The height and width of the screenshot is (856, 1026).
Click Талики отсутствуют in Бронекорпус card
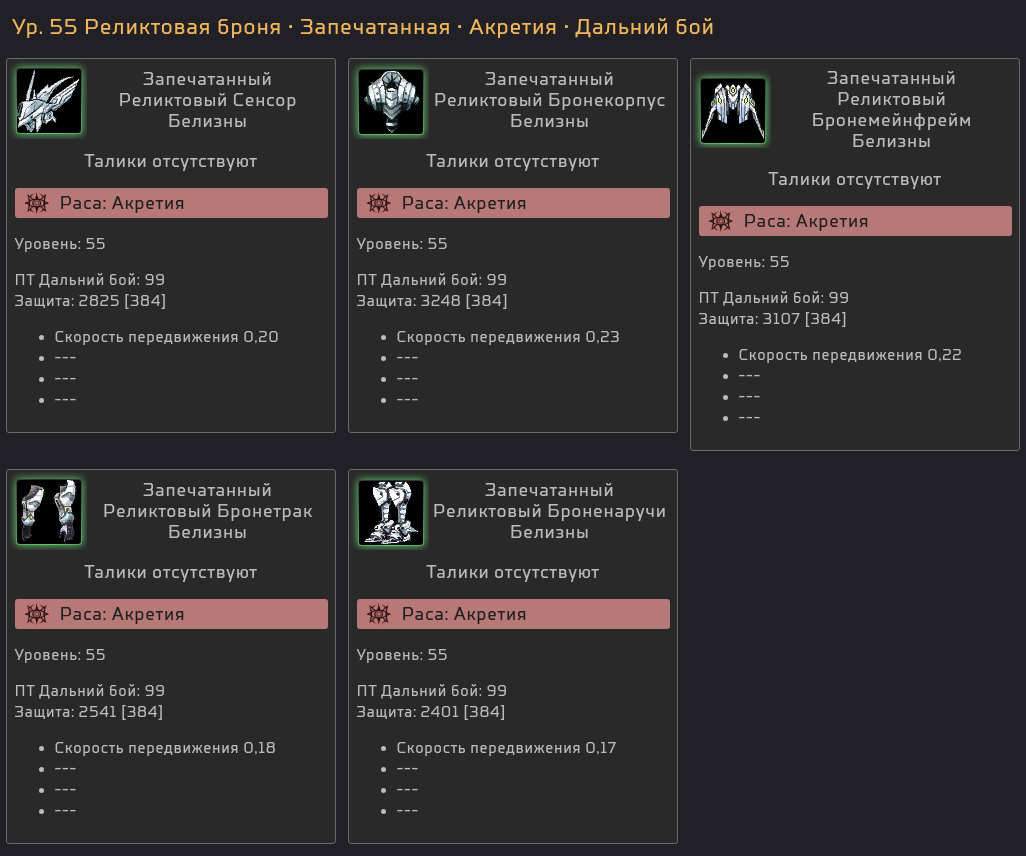click(x=513, y=162)
